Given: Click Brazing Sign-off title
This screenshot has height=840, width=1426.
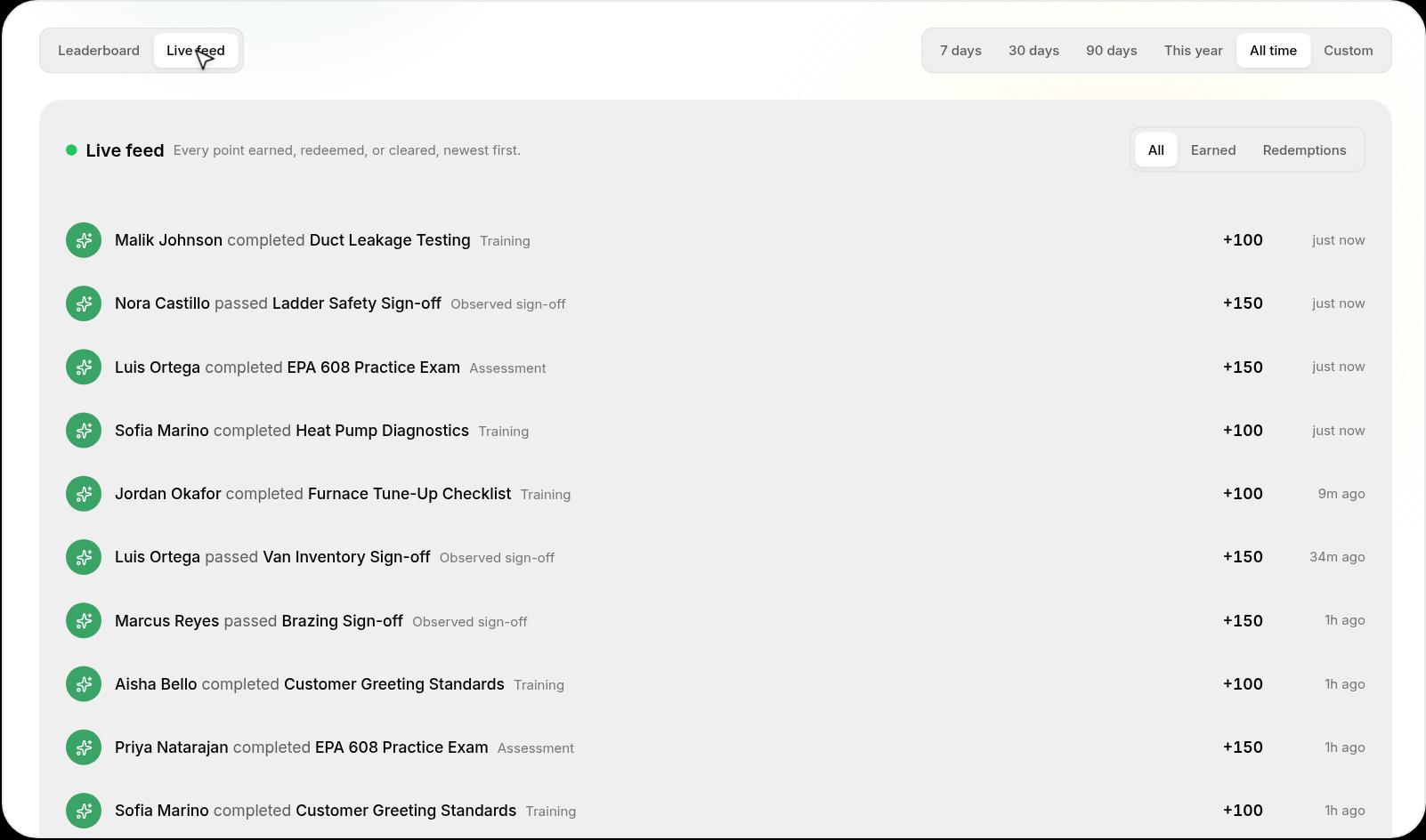Looking at the screenshot, I should (x=342, y=621).
